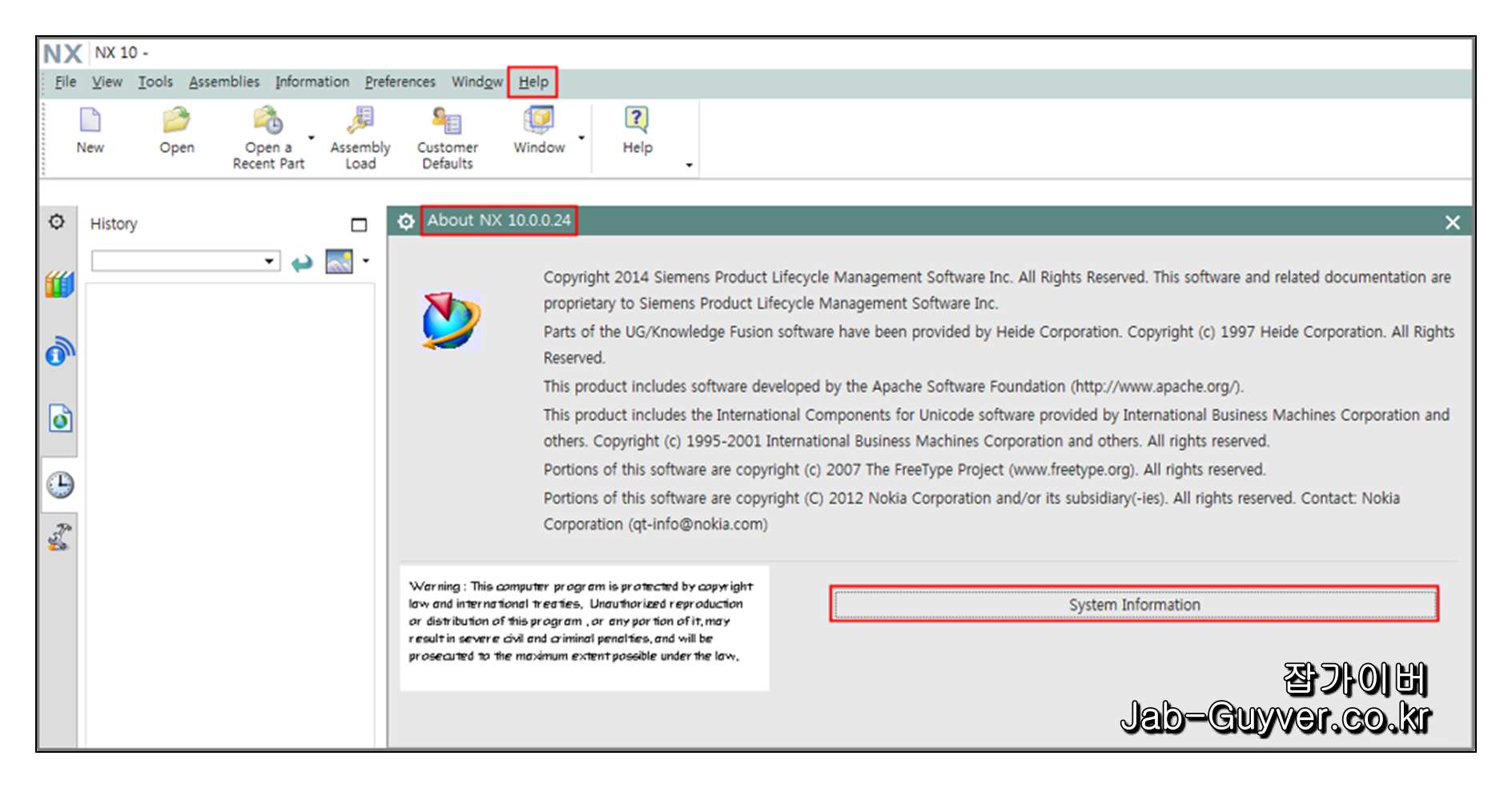Select the History clock tab icon
Screen dimensions: 1512x788
pos(60,484)
